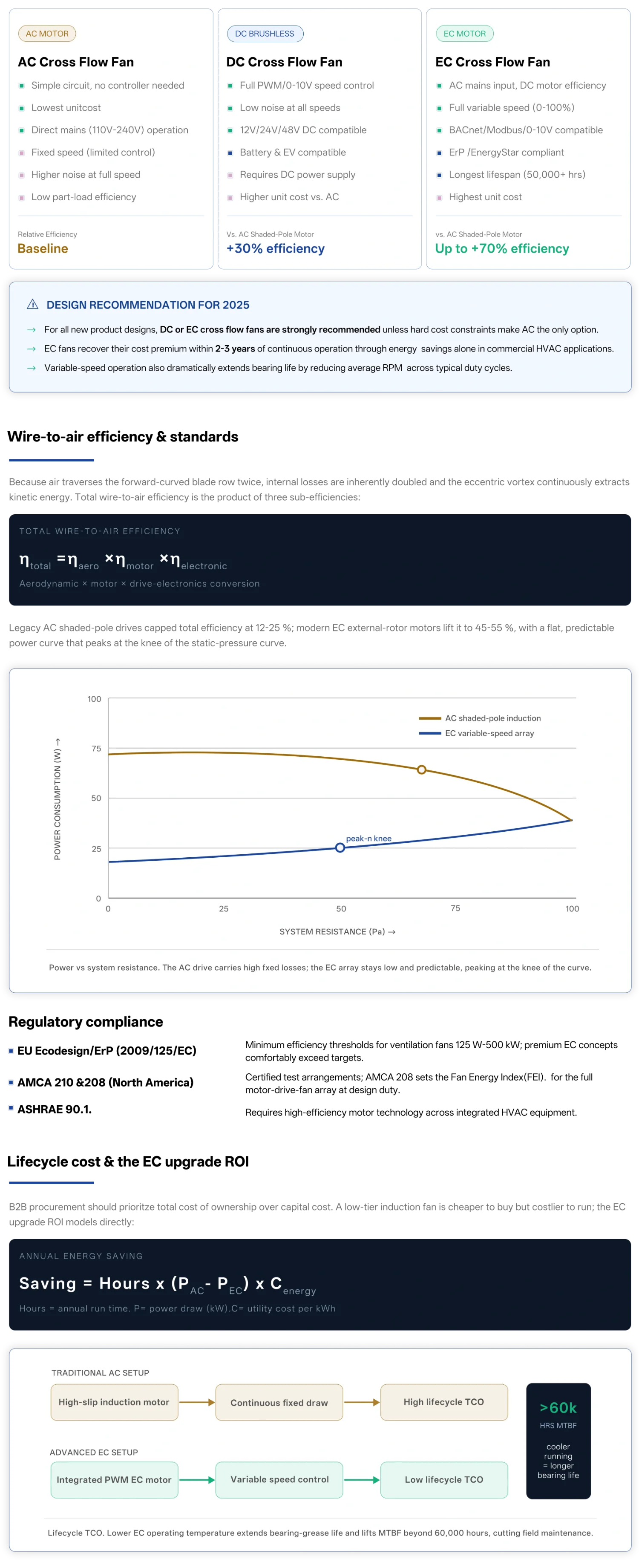Click 'Lowest unitcost' bullet in AC card
This screenshot has width=639, height=1568.
click(66, 108)
